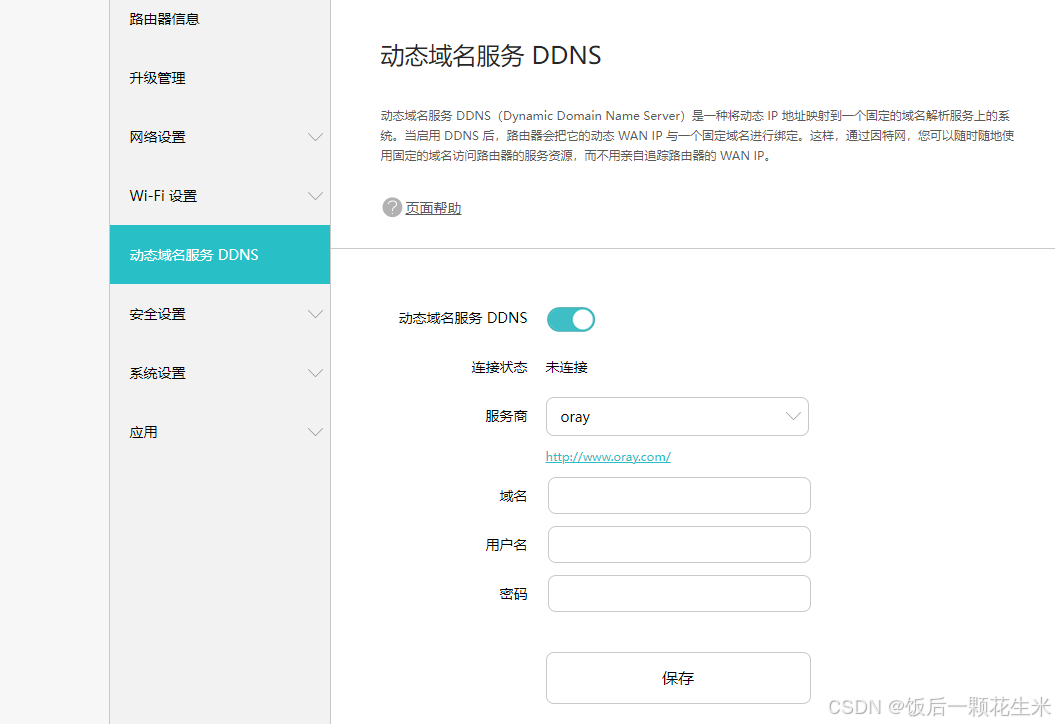
Task: Focus the 密码 input field
Action: [679, 593]
